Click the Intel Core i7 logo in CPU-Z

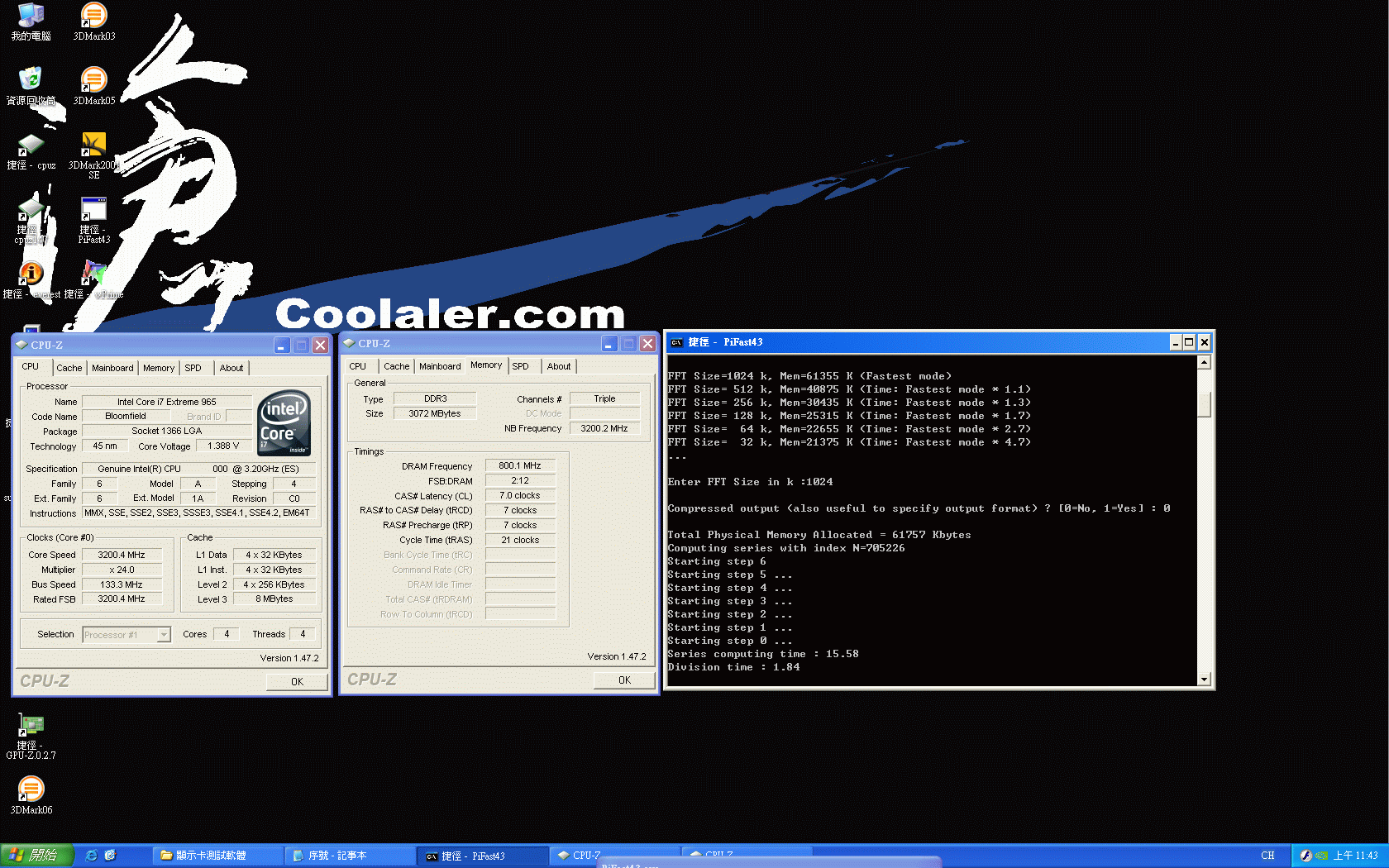[x=284, y=422]
